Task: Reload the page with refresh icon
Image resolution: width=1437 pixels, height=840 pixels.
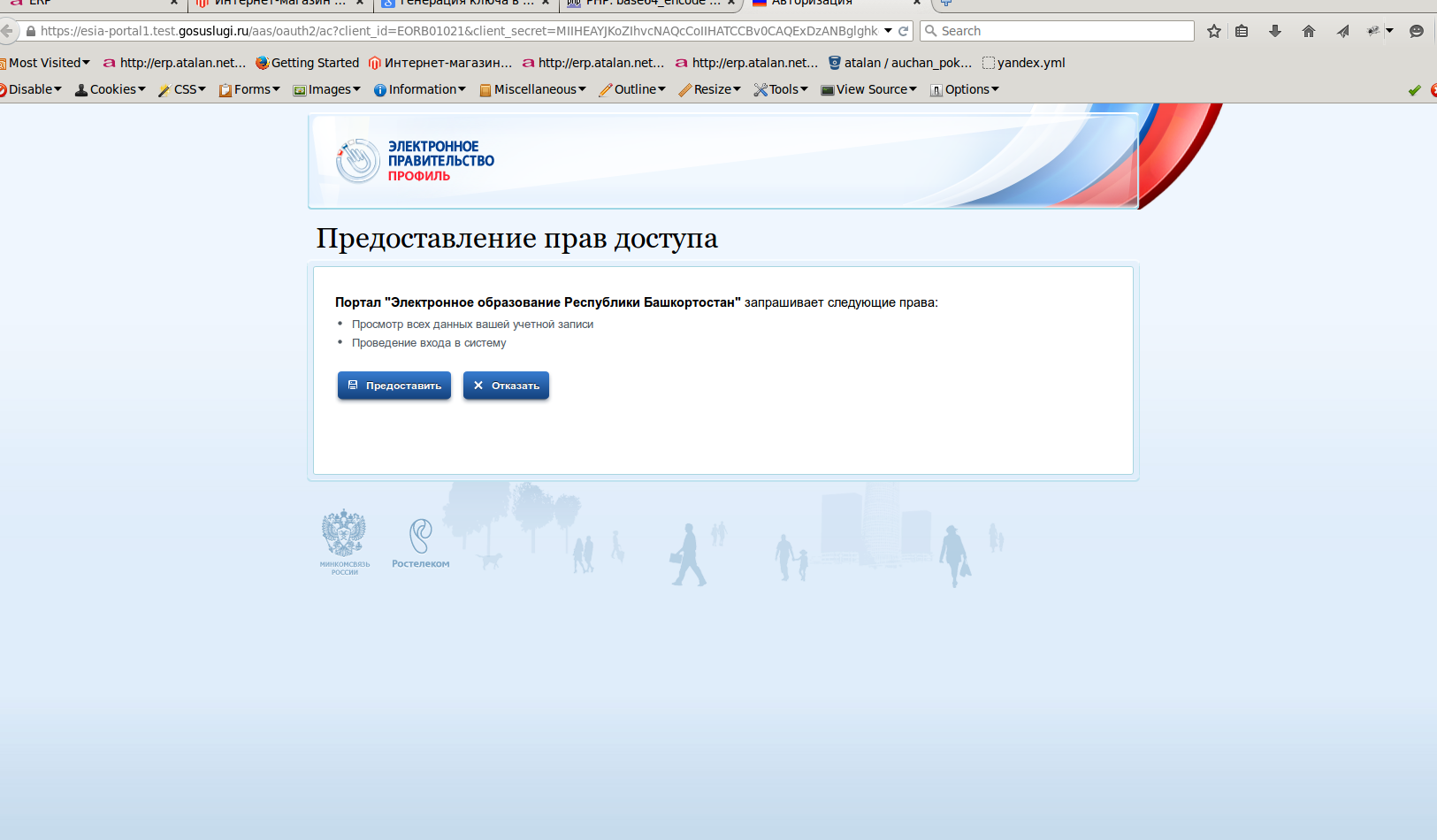Action: click(x=904, y=31)
